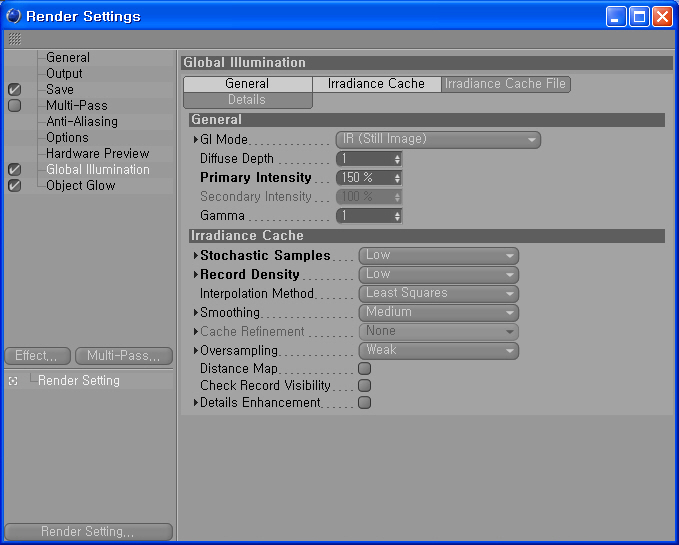This screenshot has height=545, width=679.
Task: Click the Multi-Pass... button
Action: click(124, 356)
